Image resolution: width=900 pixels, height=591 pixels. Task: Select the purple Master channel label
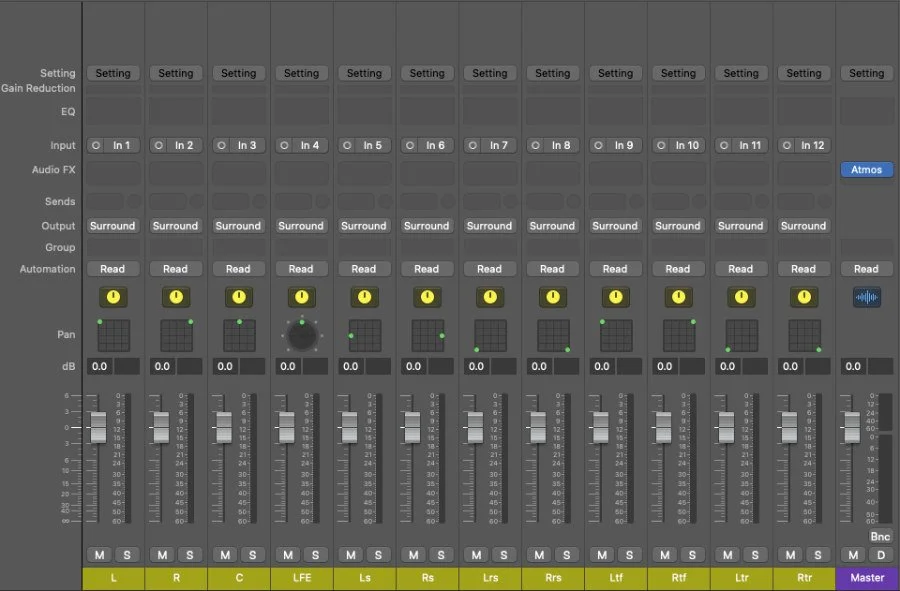pos(867,578)
